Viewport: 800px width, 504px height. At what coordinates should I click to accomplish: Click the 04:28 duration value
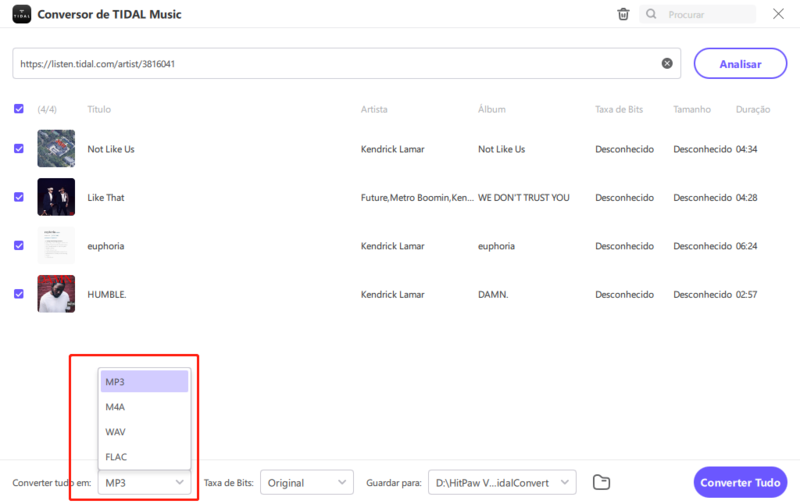(x=746, y=197)
